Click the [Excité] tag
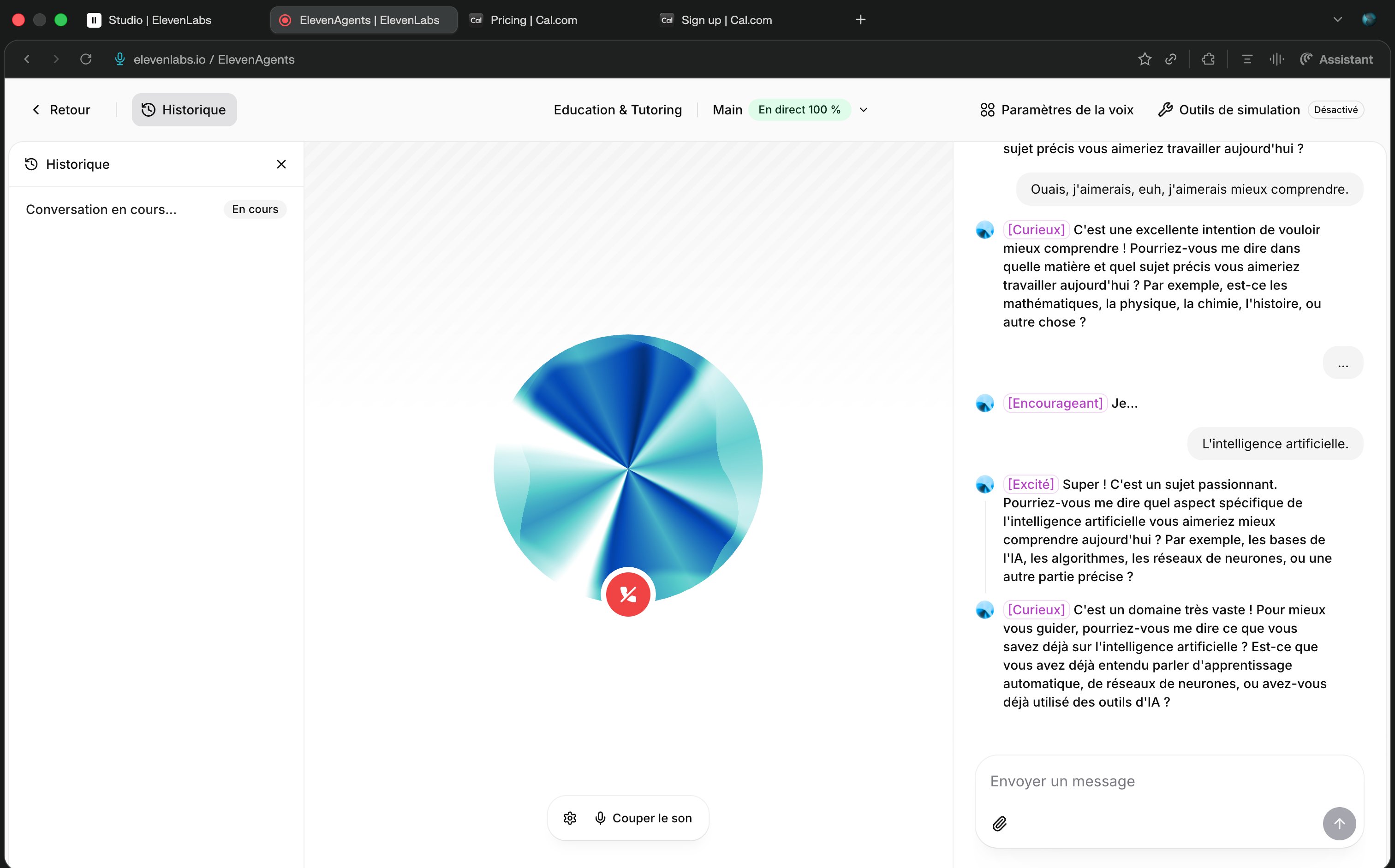 click(1031, 484)
